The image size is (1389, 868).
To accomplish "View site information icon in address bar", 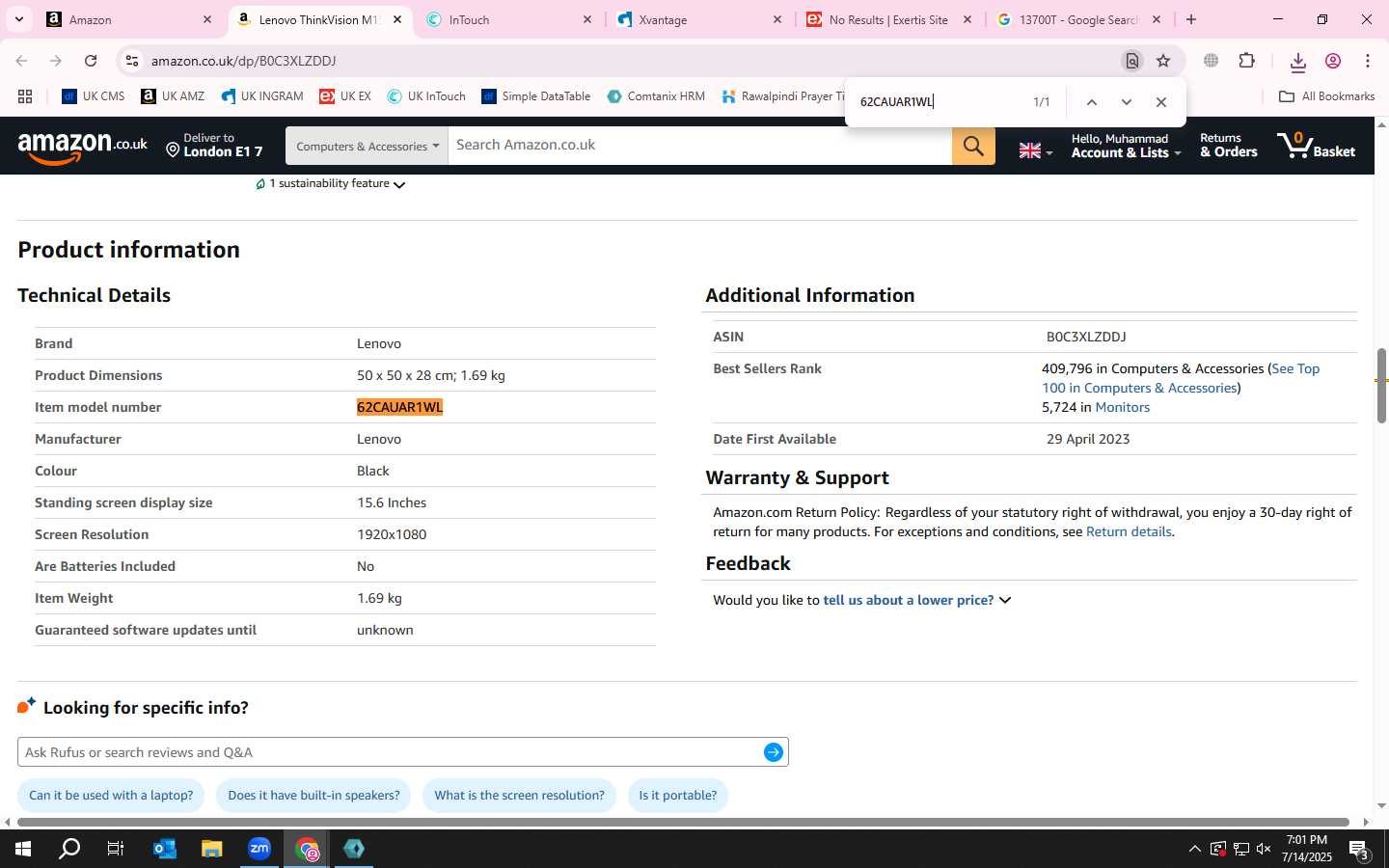I will 132,61.
